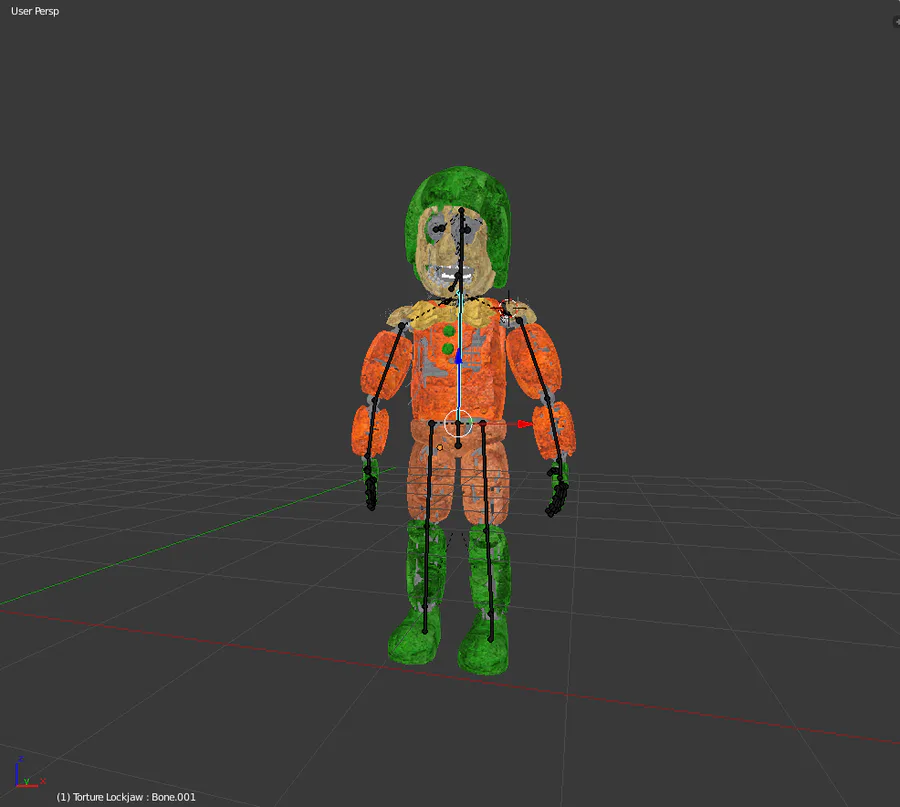Click the 'Torture Lockjaw : Bone.001' object label
The image size is (900, 807).
tap(126, 797)
